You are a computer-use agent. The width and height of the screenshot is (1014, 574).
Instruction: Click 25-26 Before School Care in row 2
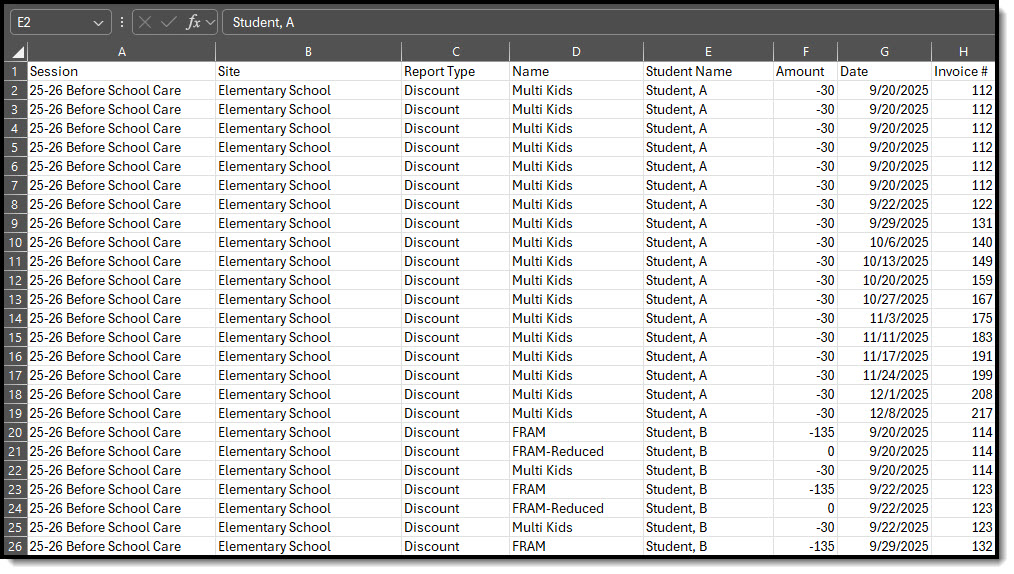coord(122,90)
